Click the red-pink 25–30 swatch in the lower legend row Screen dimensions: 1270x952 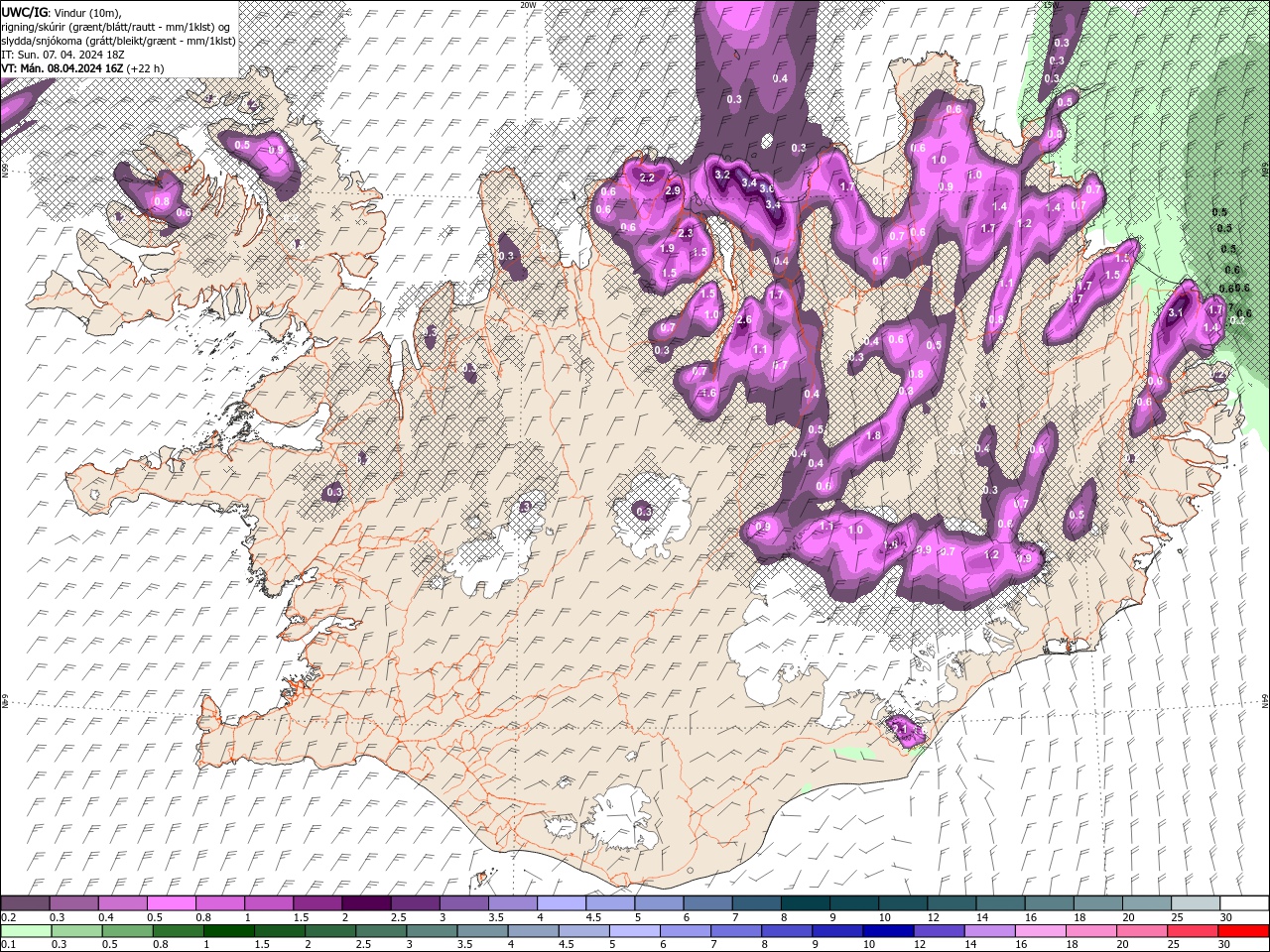tap(1194, 931)
